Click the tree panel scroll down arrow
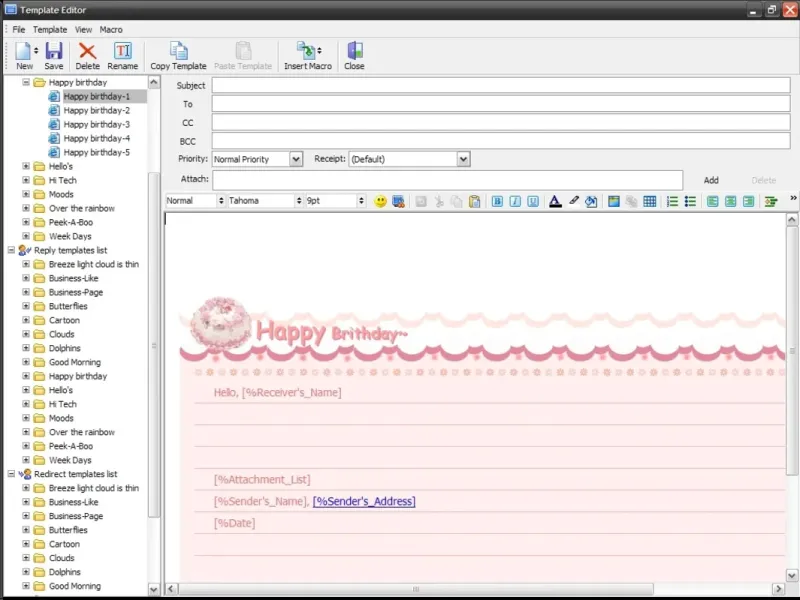This screenshot has width=800, height=600. (x=154, y=589)
